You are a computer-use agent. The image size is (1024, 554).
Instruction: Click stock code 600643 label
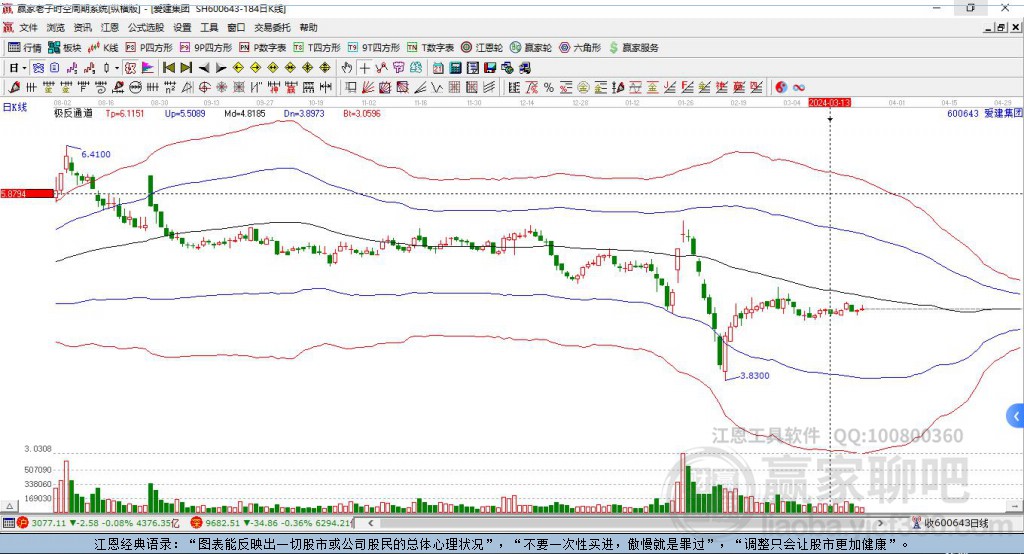(963, 114)
